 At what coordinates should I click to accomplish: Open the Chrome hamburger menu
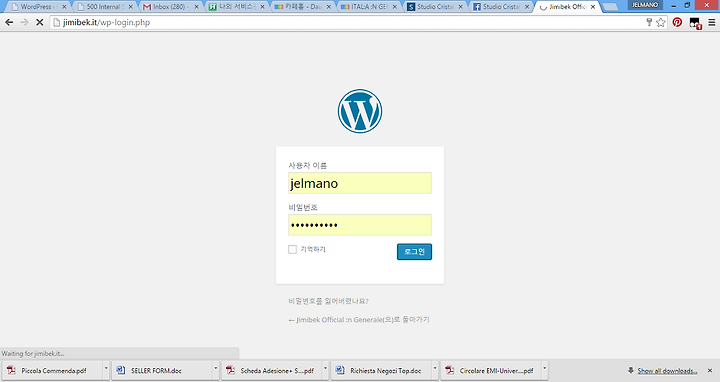[712, 22]
